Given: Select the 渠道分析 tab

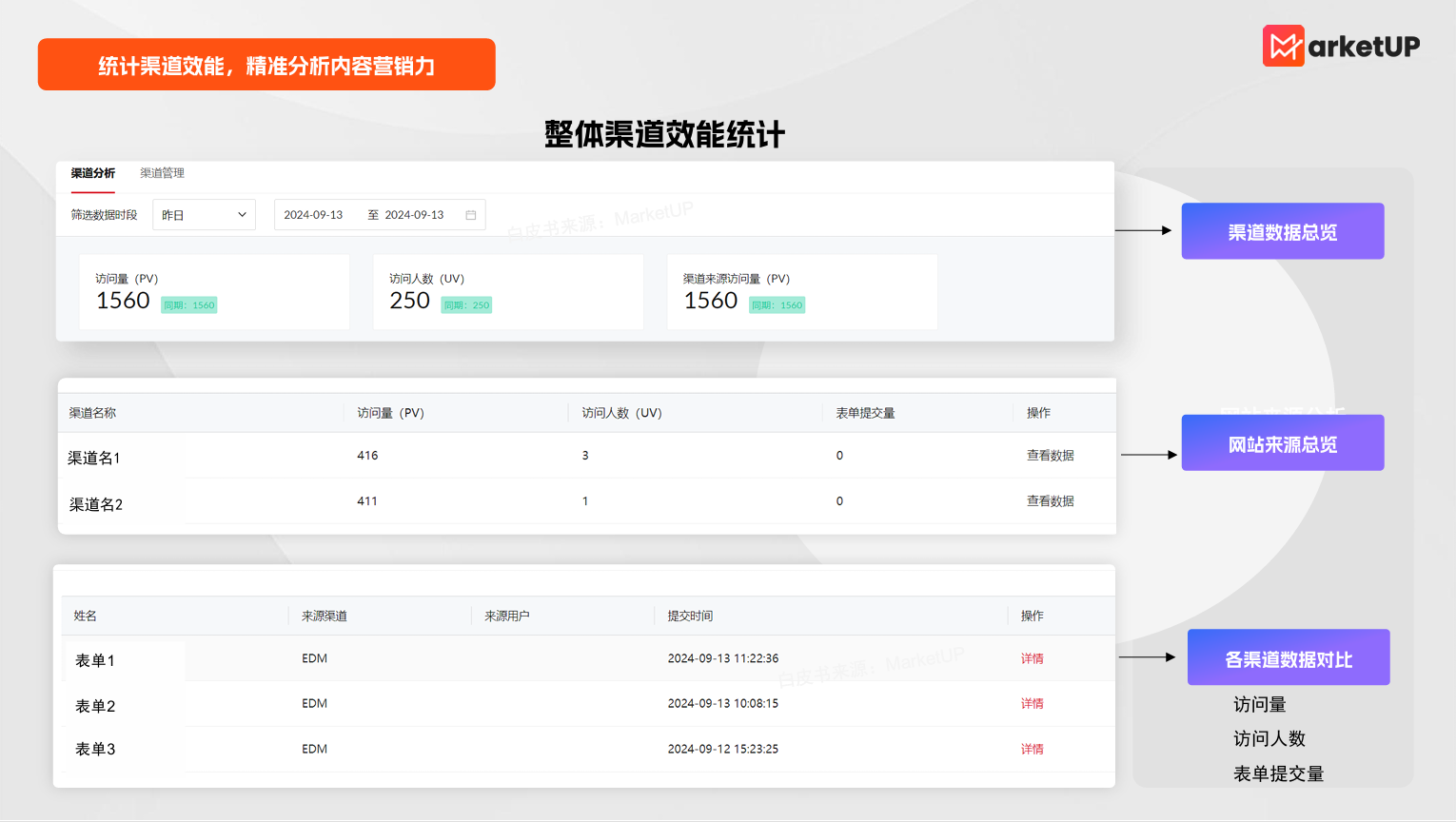Looking at the screenshot, I should (x=91, y=173).
